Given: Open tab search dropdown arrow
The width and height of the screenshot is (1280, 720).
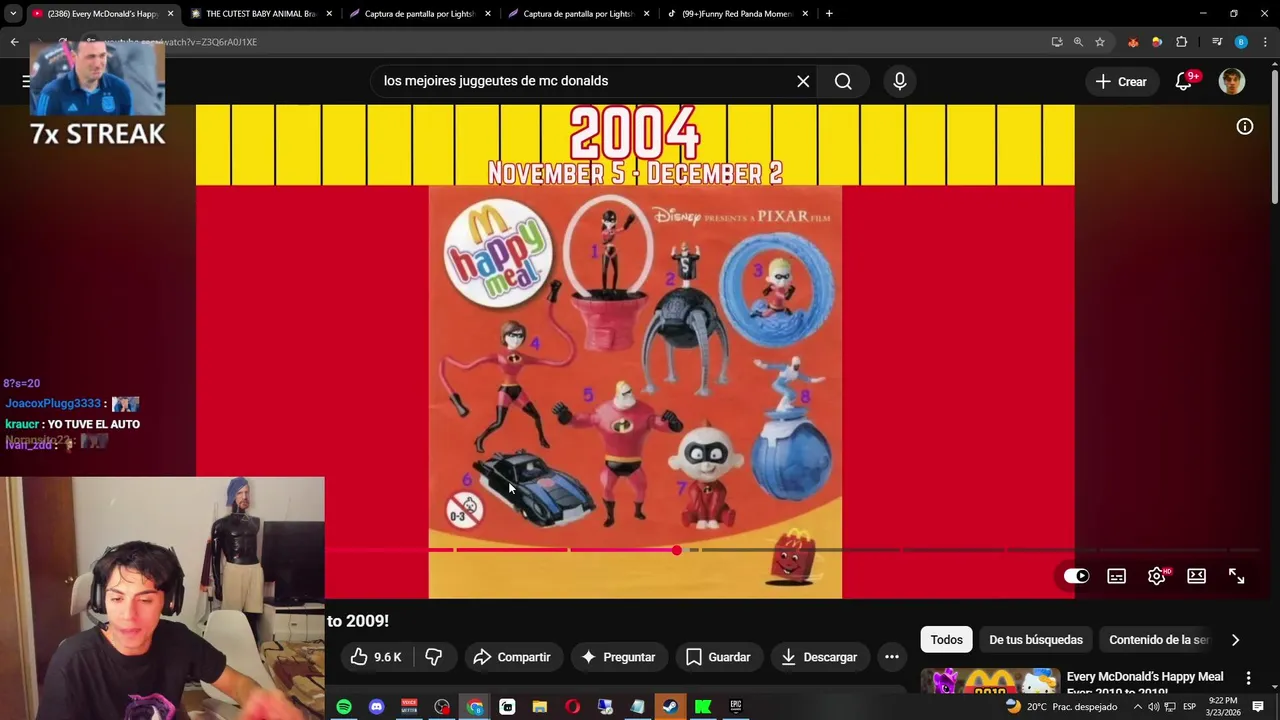Looking at the screenshot, I should pos(13,14).
